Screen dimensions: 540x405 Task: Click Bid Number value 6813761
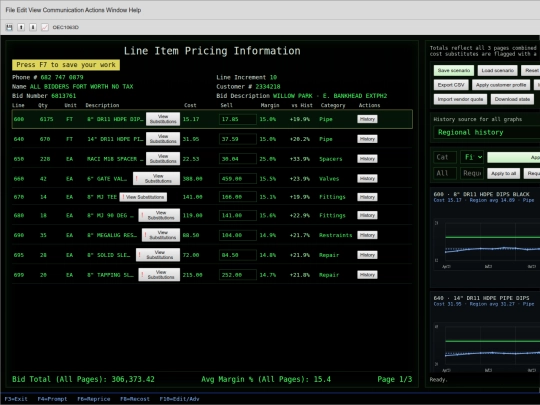(x=64, y=96)
